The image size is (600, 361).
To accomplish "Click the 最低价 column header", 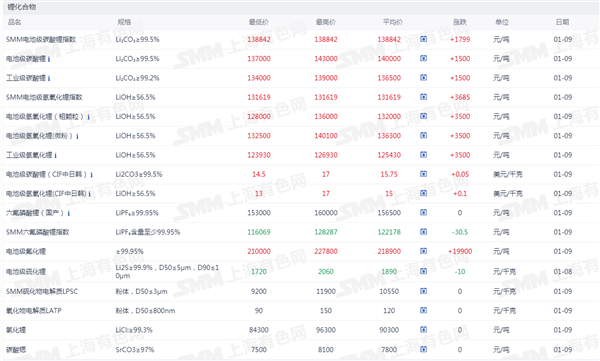I will coord(259,22).
